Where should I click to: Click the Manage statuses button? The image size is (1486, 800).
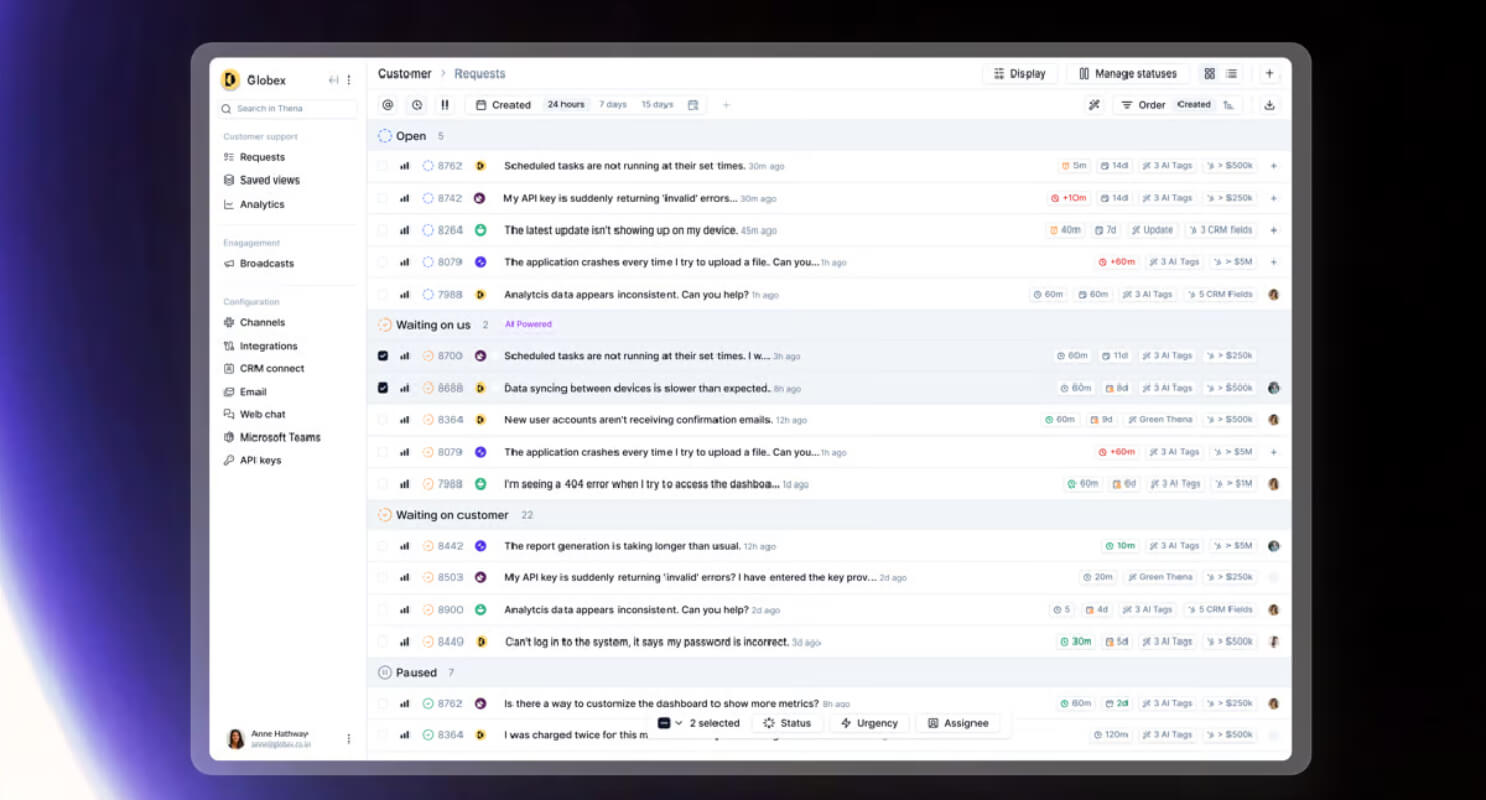point(1129,74)
